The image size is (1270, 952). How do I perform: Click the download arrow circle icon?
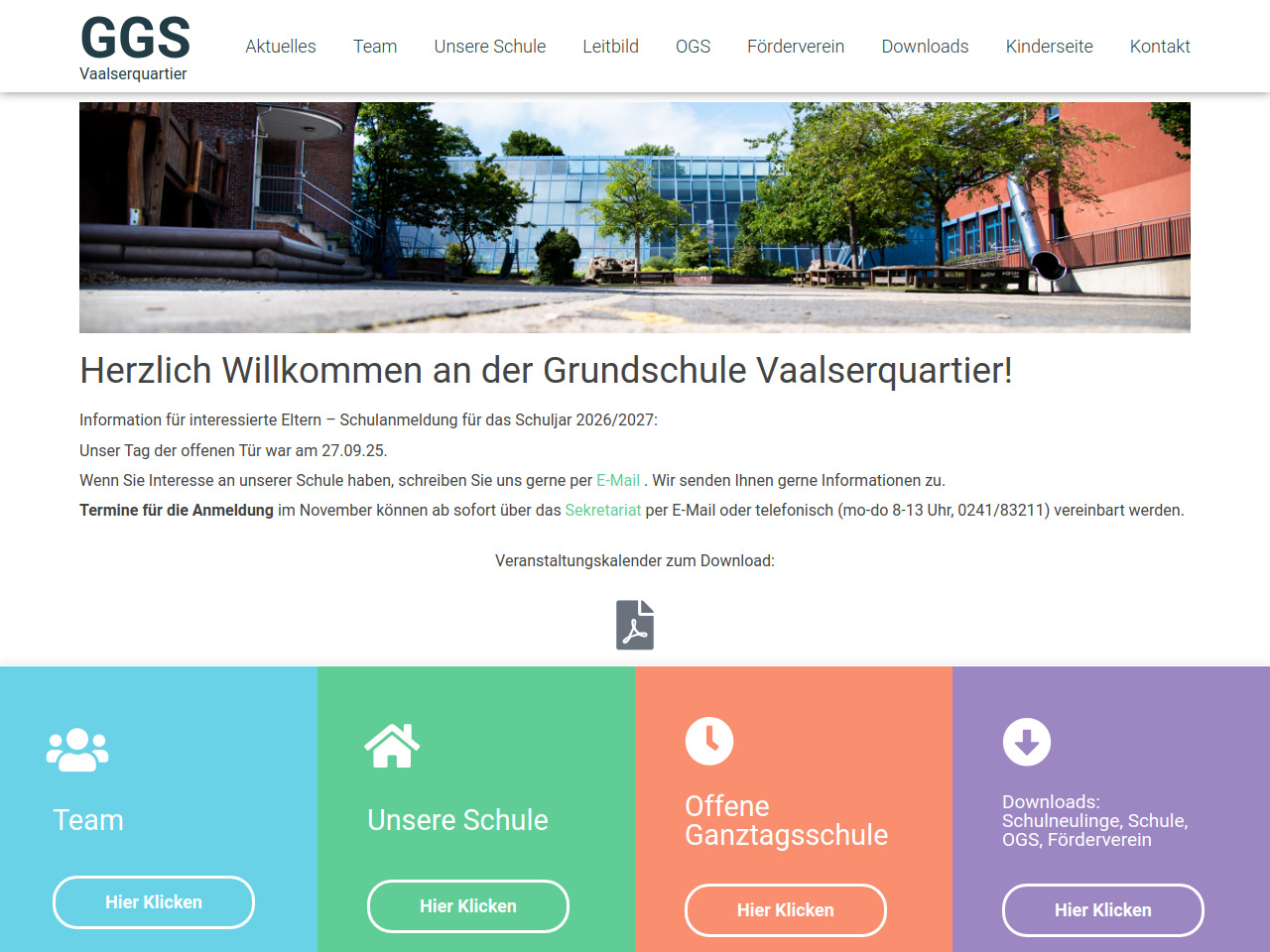(1027, 742)
